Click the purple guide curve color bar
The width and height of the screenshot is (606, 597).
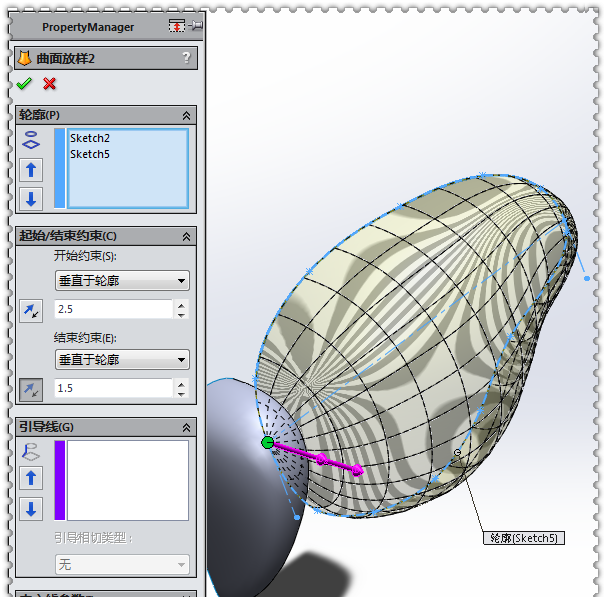(x=60, y=480)
